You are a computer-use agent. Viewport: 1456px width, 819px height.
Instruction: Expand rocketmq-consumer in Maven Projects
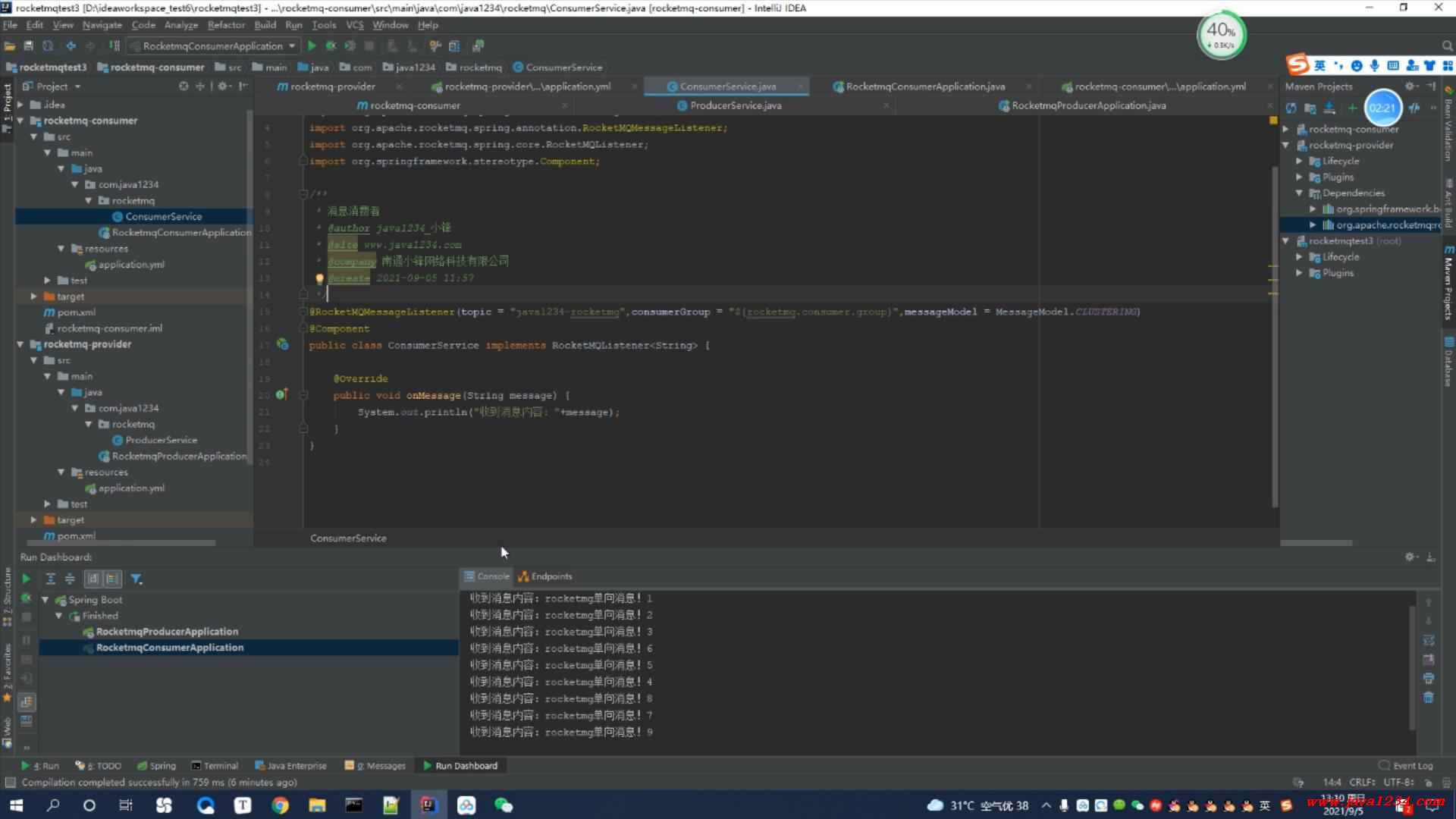[1286, 129]
